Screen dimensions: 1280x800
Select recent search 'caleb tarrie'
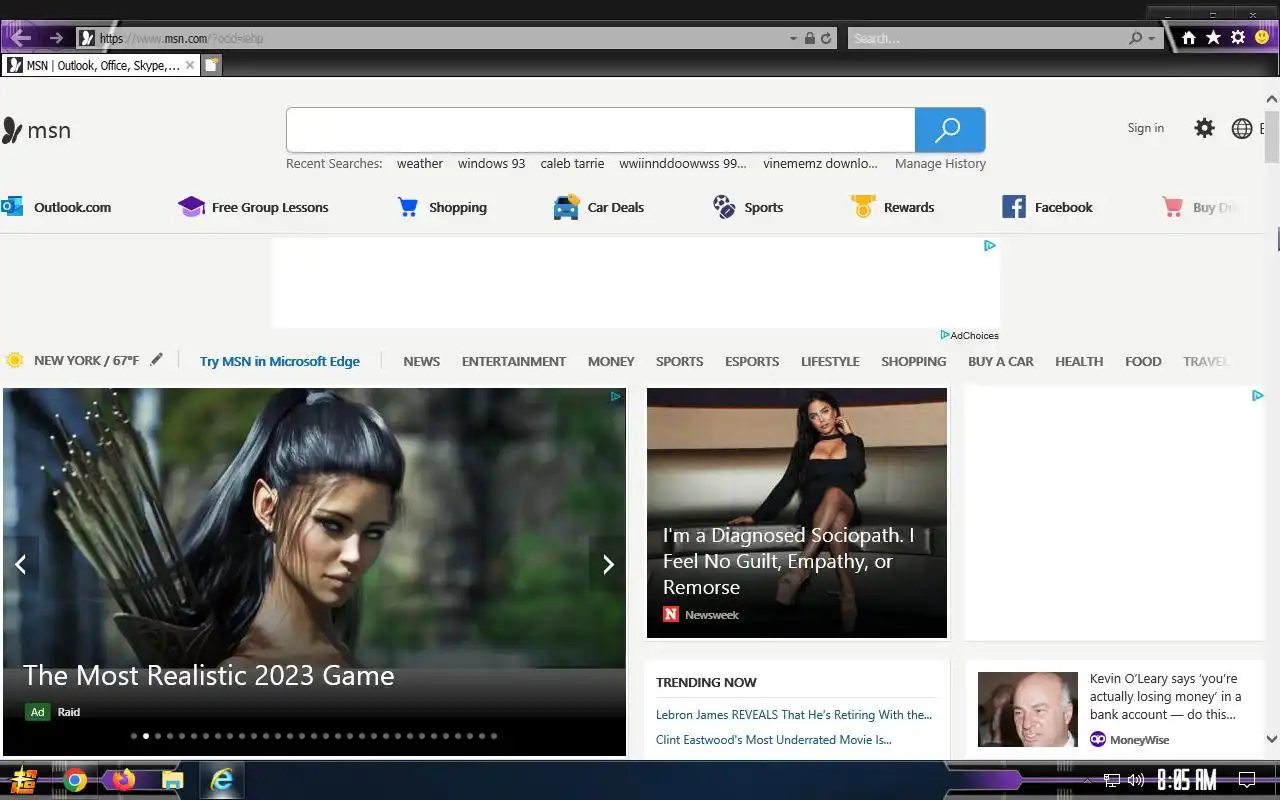(x=572, y=163)
